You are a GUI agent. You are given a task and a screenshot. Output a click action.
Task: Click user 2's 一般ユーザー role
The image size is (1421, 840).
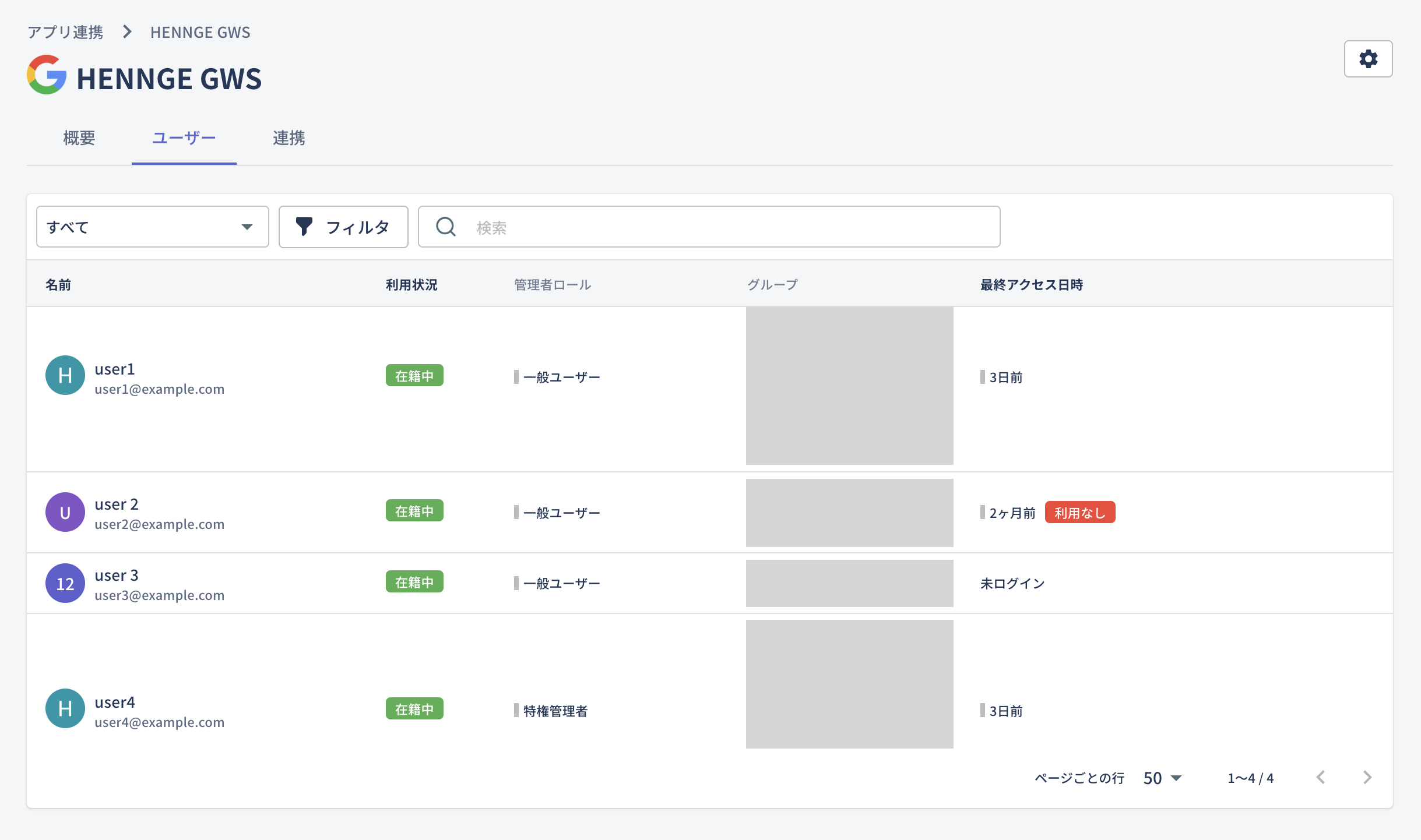(562, 513)
